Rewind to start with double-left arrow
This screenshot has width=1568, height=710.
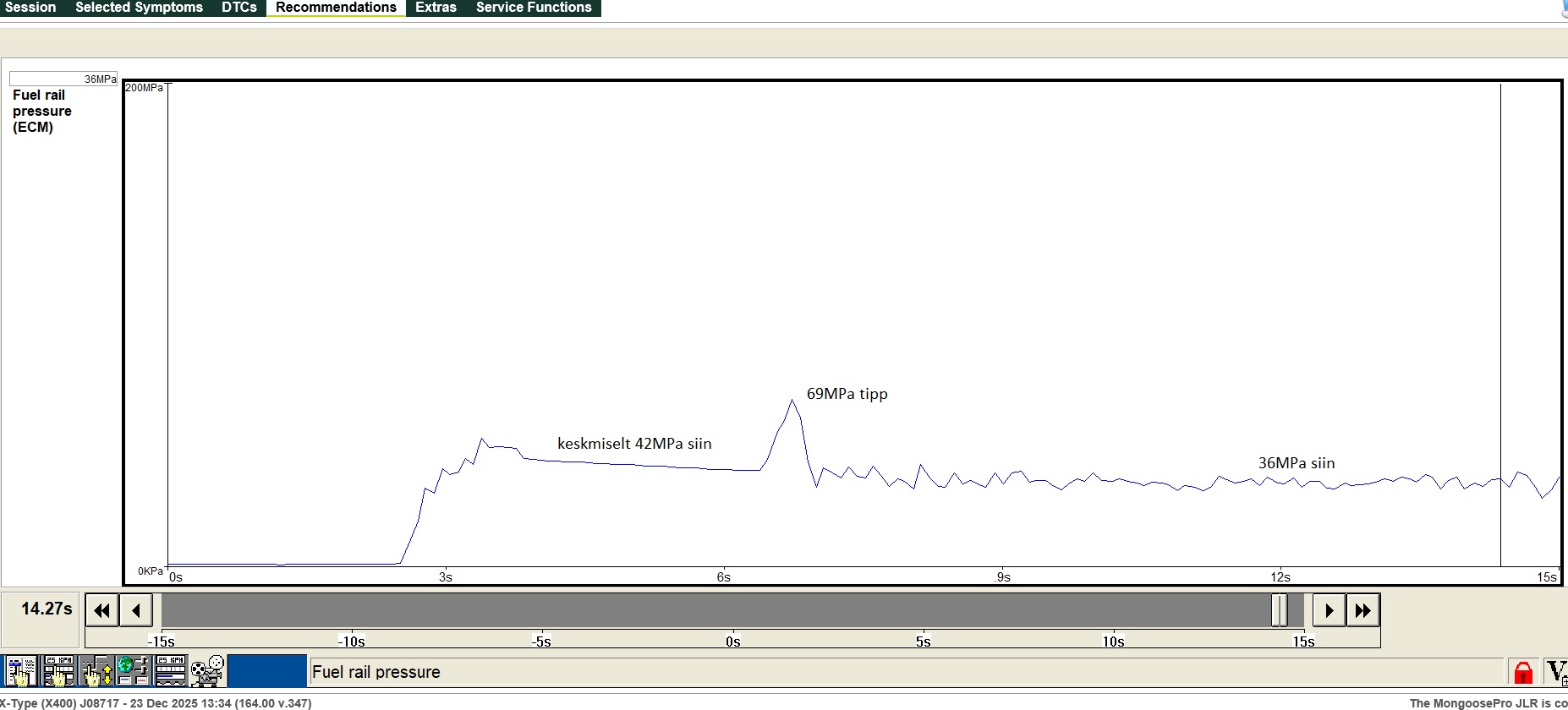tap(102, 610)
